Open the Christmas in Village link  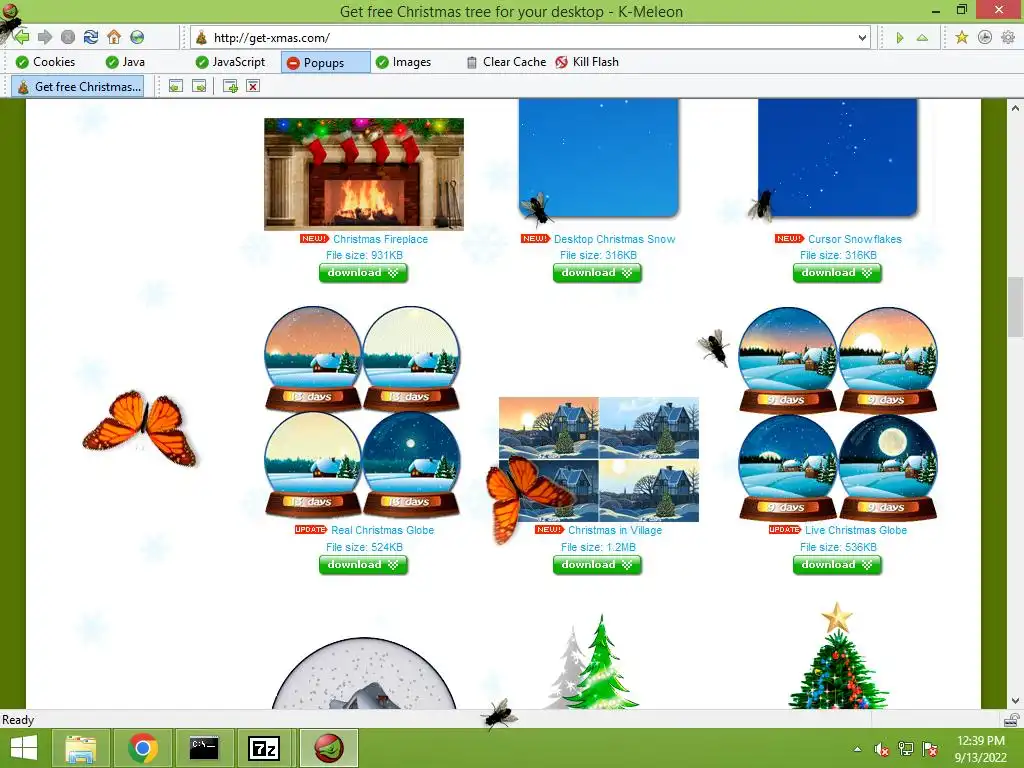point(615,530)
